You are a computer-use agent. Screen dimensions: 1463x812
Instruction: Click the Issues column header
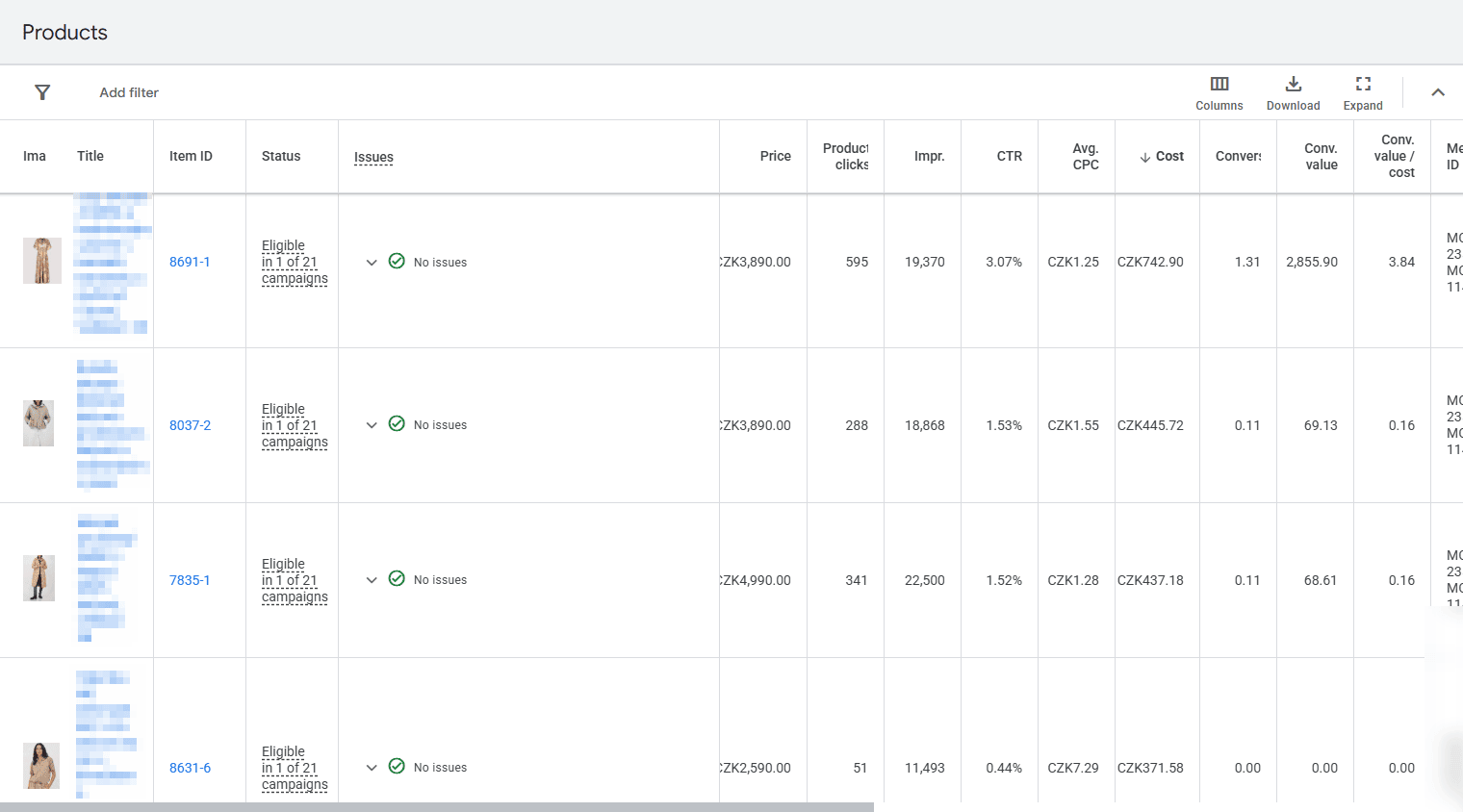[x=373, y=157]
